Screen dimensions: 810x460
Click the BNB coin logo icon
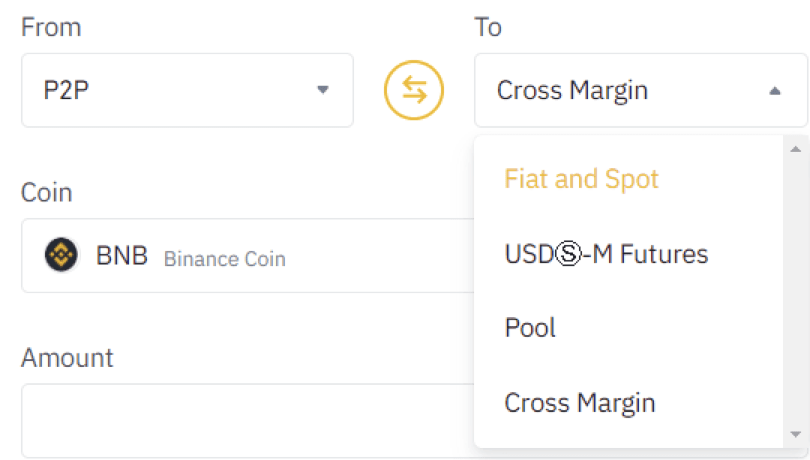tap(61, 255)
